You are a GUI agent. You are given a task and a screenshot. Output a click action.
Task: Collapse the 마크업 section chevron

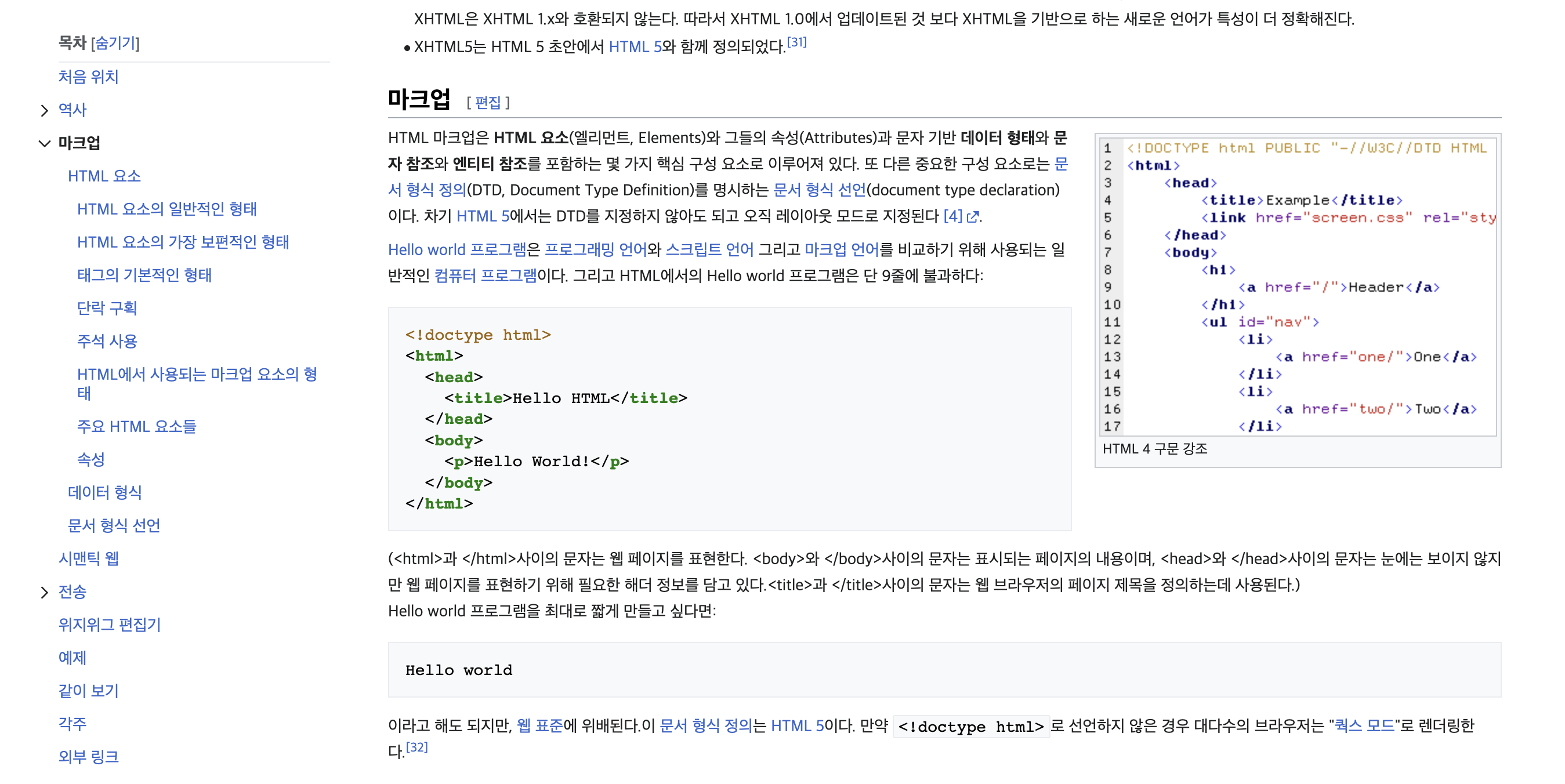(44, 143)
